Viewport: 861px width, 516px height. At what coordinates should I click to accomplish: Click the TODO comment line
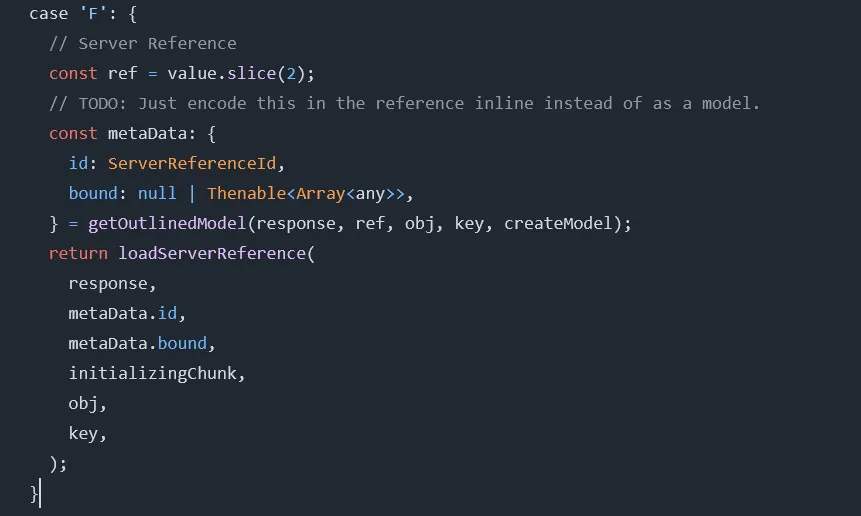coord(405,104)
